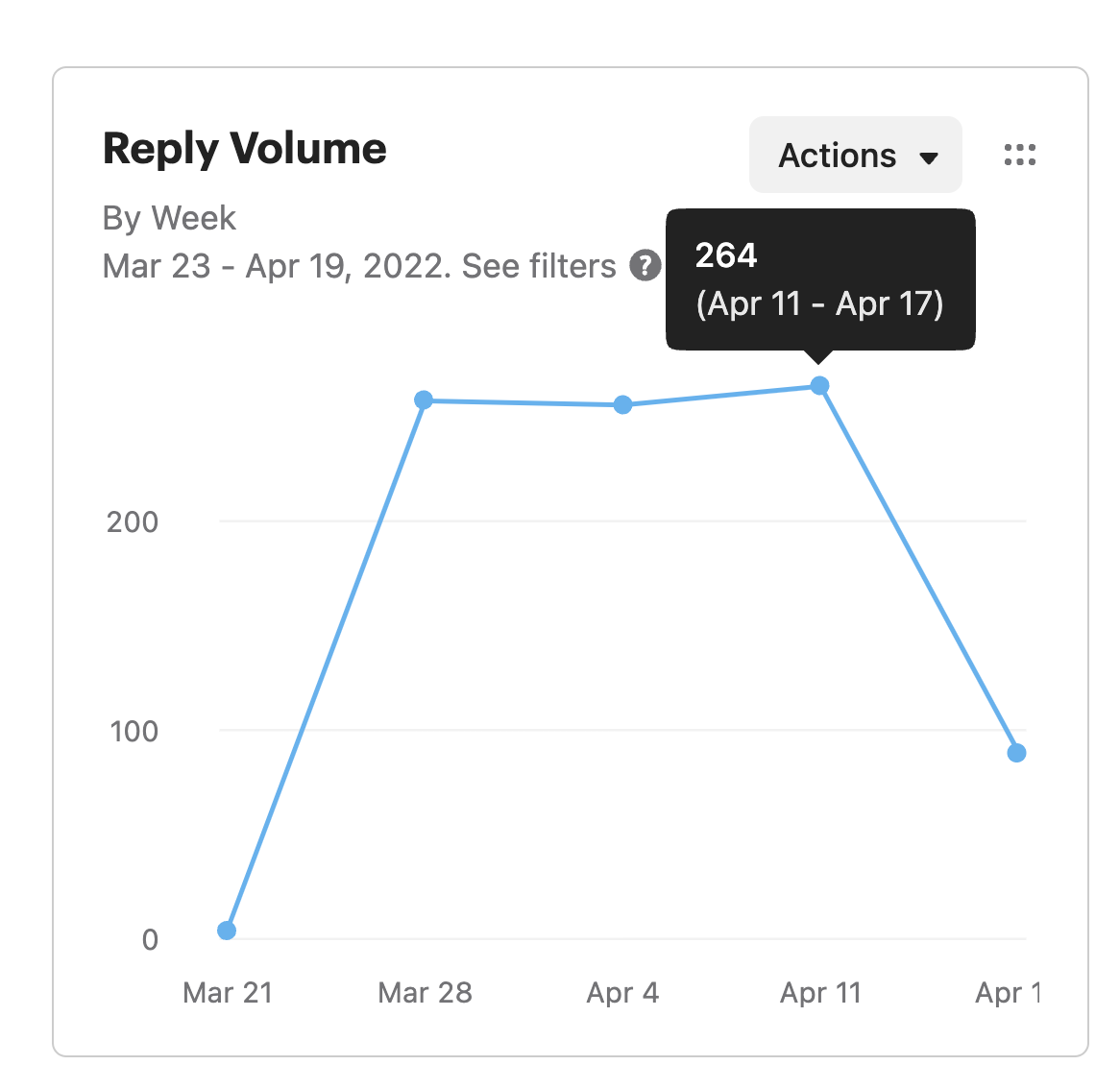This screenshot has height=1089, width=1120.
Task: Open the See filters link
Action: [x=539, y=266]
